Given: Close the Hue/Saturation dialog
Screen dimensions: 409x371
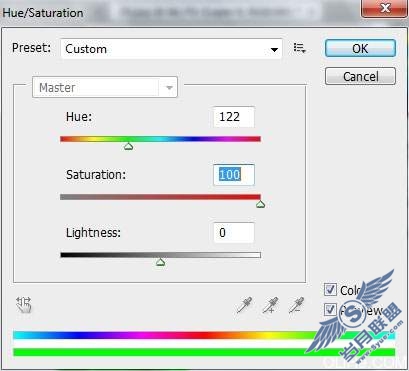Looking at the screenshot, I should pos(385,8).
